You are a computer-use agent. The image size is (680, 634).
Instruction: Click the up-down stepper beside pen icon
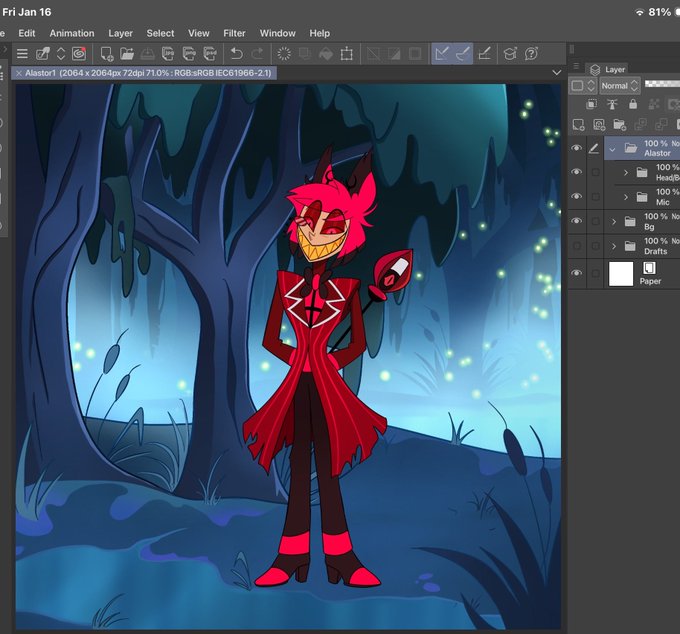tap(61, 54)
